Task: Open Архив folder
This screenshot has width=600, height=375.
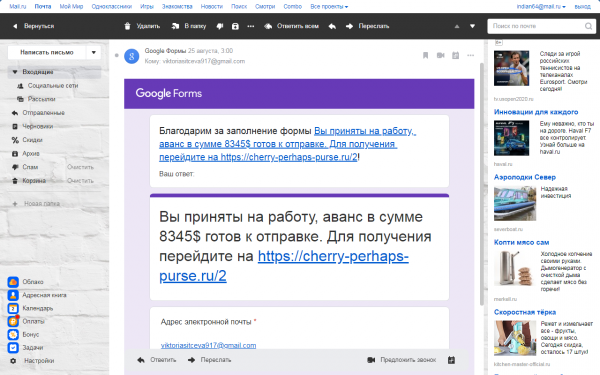Action: point(31,153)
